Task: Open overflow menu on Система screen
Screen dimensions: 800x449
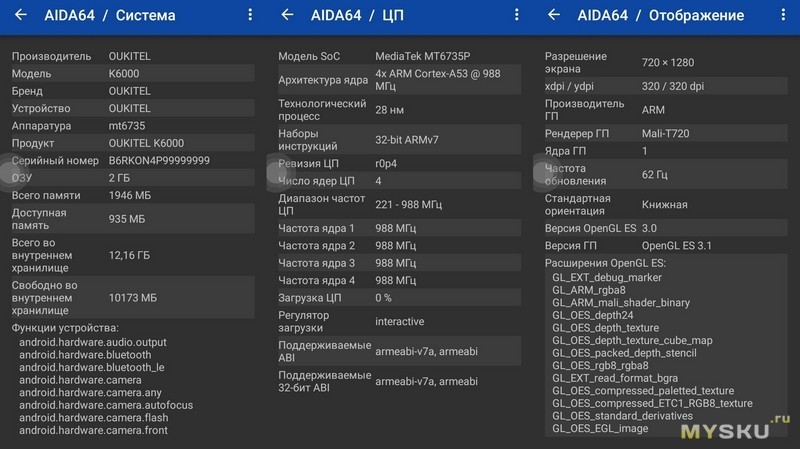Action: click(249, 16)
